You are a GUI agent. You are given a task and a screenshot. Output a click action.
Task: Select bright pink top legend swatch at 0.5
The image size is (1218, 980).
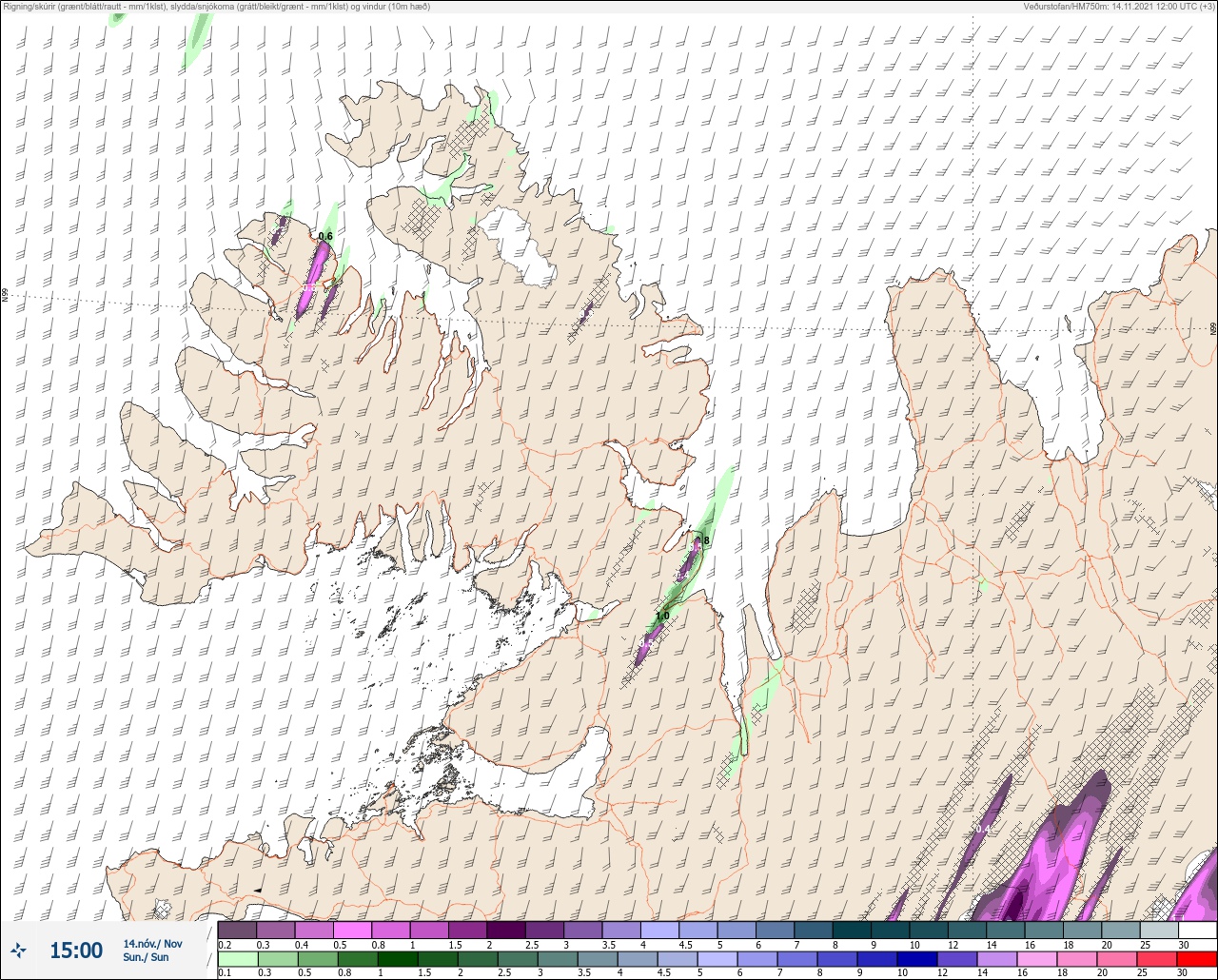pyautogui.click(x=352, y=930)
